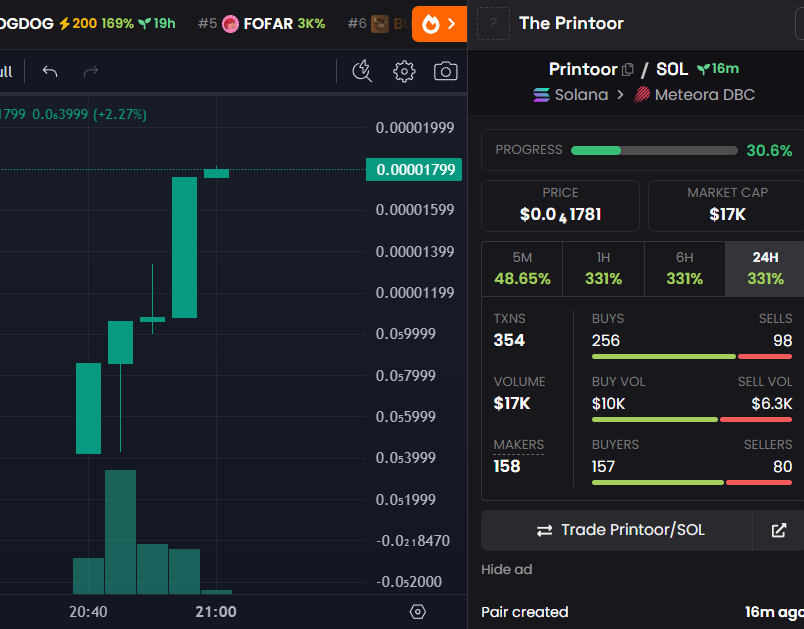804x629 pixels.
Task: Click the redo arrow in chart toolbar
Action: coord(91,71)
